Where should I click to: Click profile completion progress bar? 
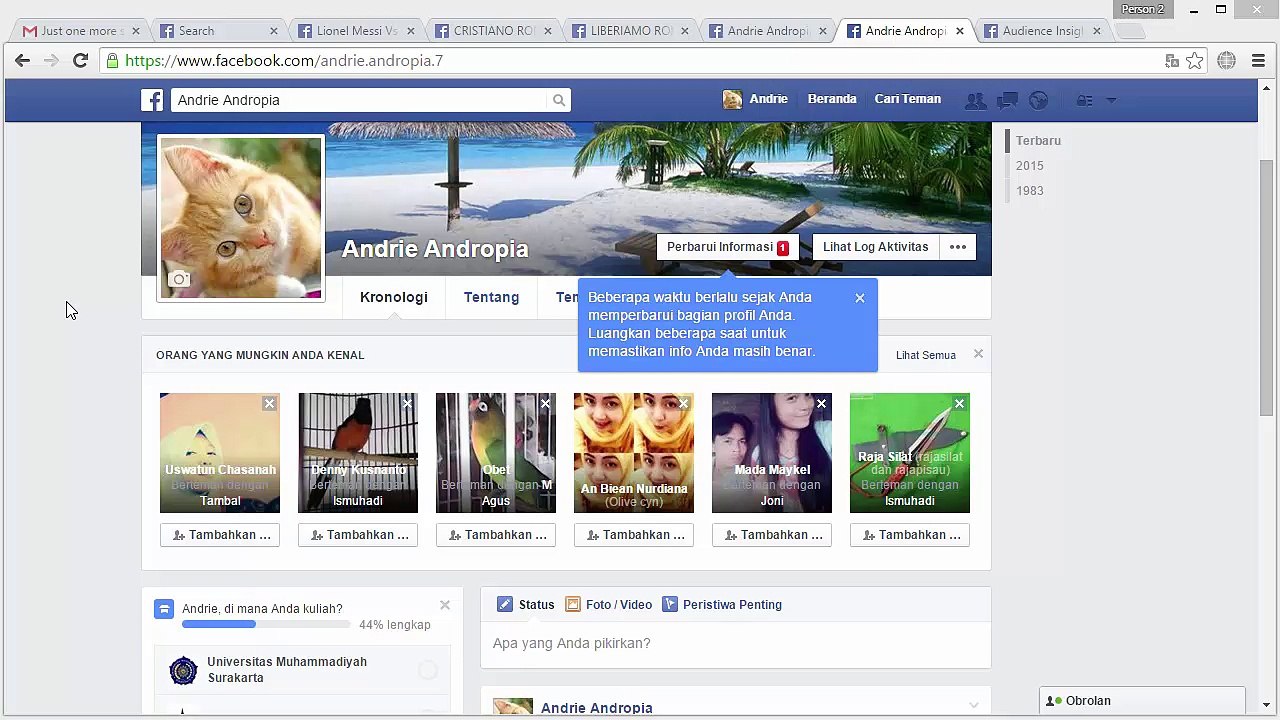point(266,625)
